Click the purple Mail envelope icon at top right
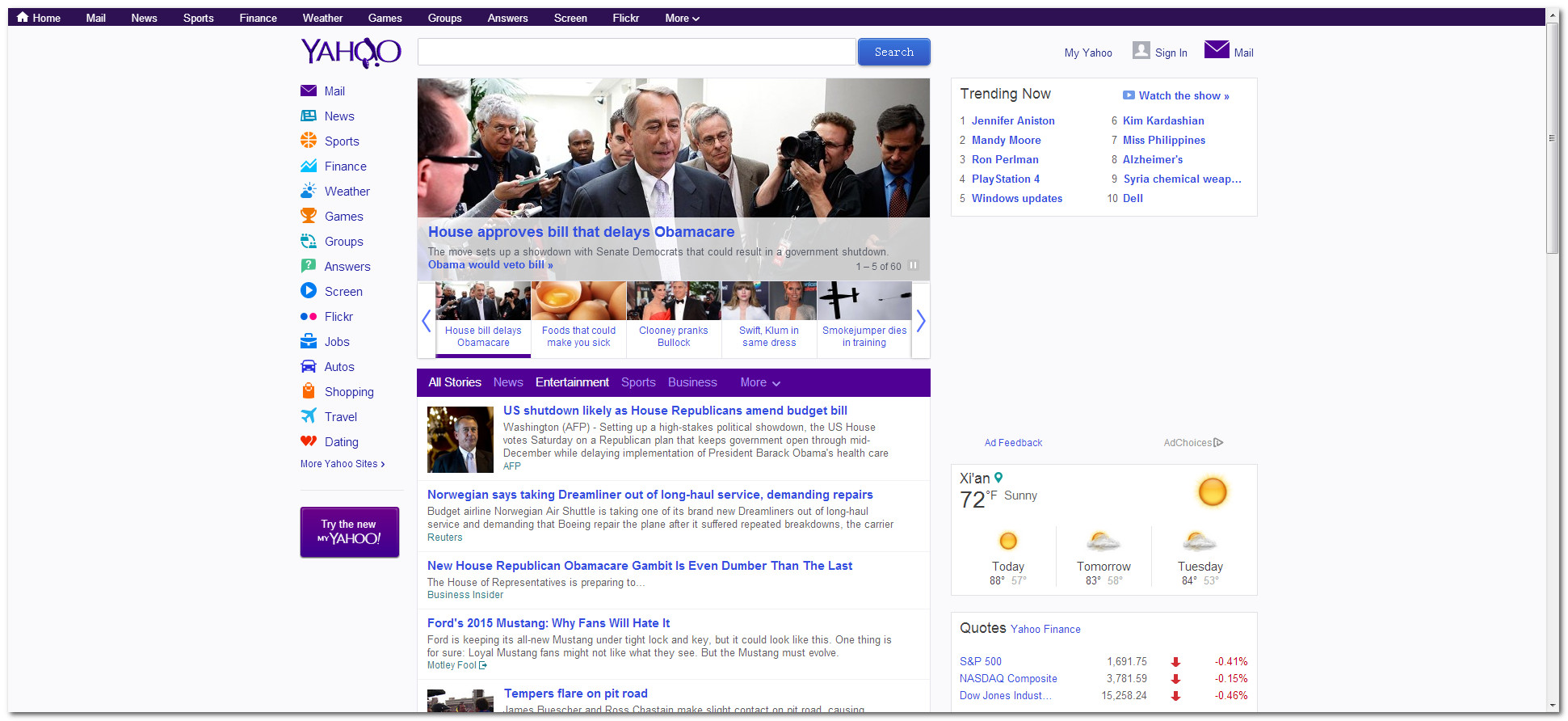This screenshot has height=721, width=1568. tap(1216, 50)
